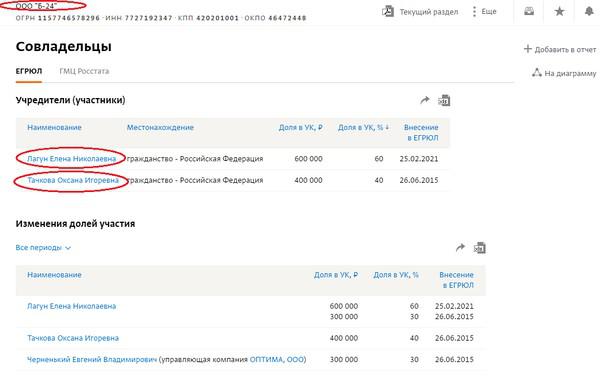
Task: Select the ОКПО number 46472448
Action: [x=287, y=18]
